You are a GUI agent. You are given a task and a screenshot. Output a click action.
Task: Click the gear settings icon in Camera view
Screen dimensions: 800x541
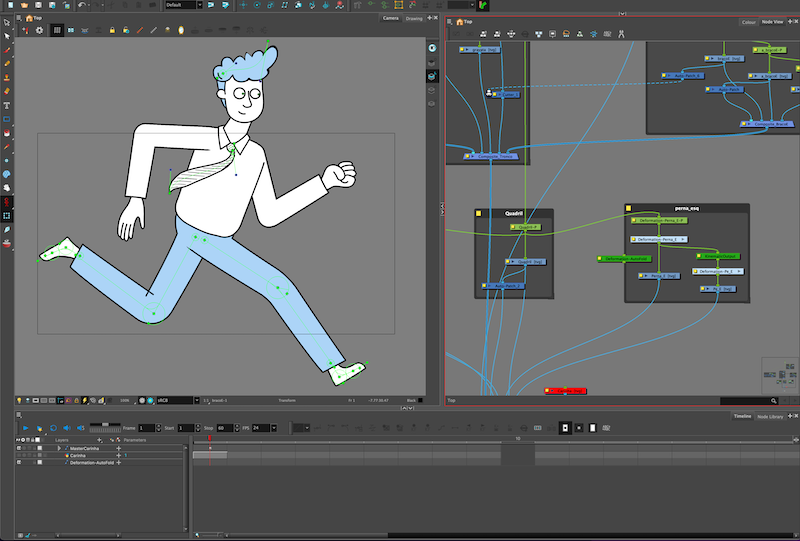39,31
